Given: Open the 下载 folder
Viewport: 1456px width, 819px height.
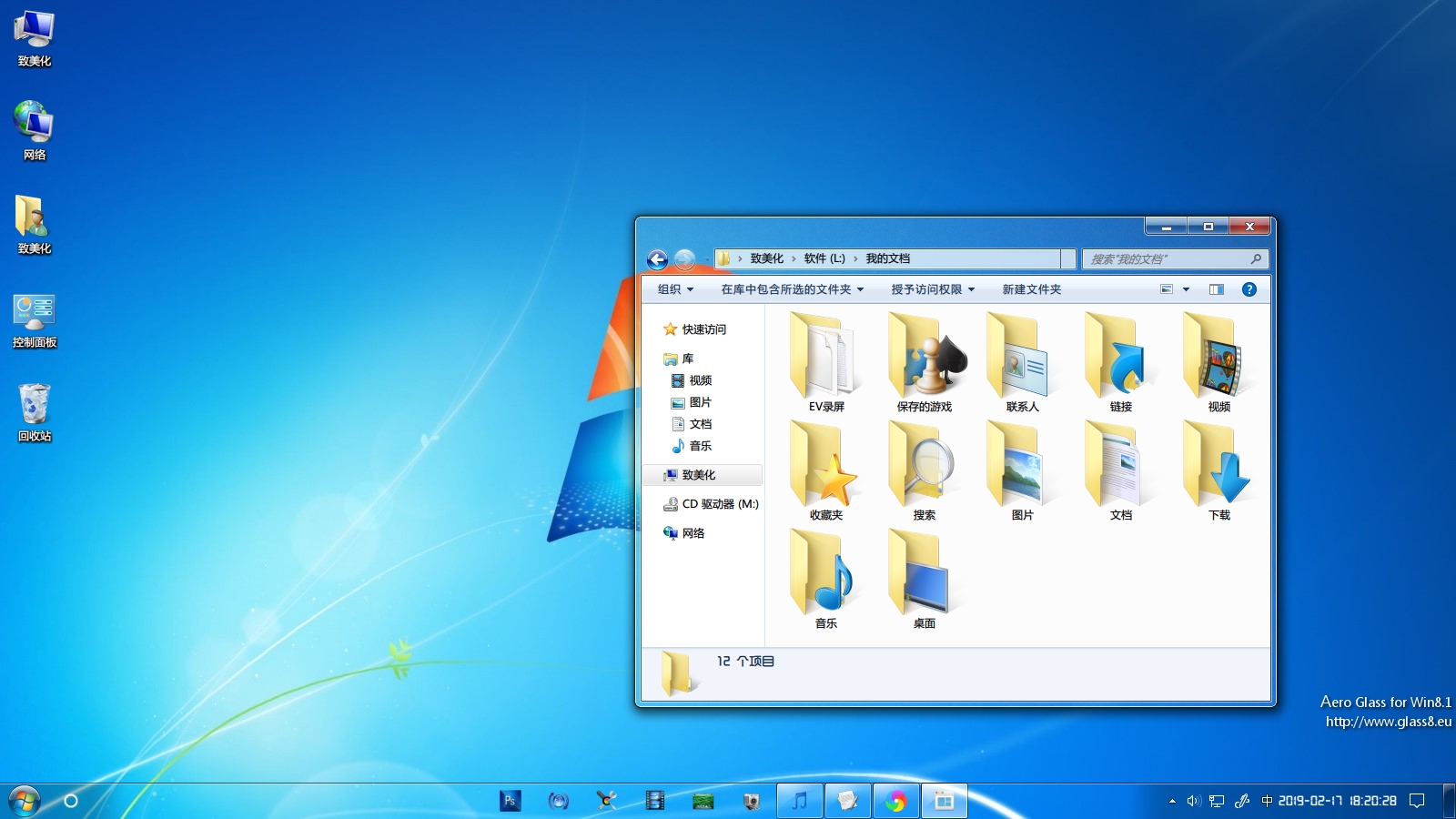Looking at the screenshot, I should [1219, 469].
